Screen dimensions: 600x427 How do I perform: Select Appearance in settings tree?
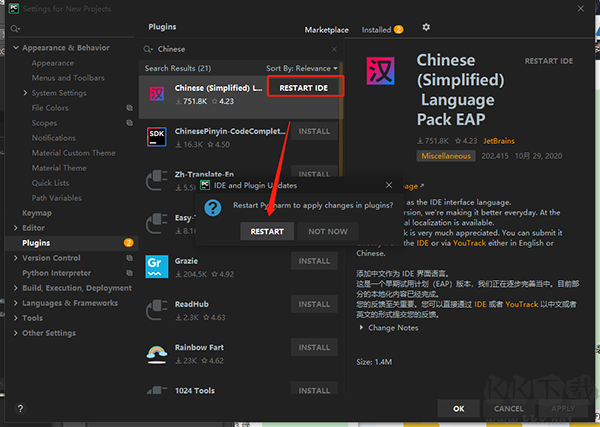click(53, 63)
